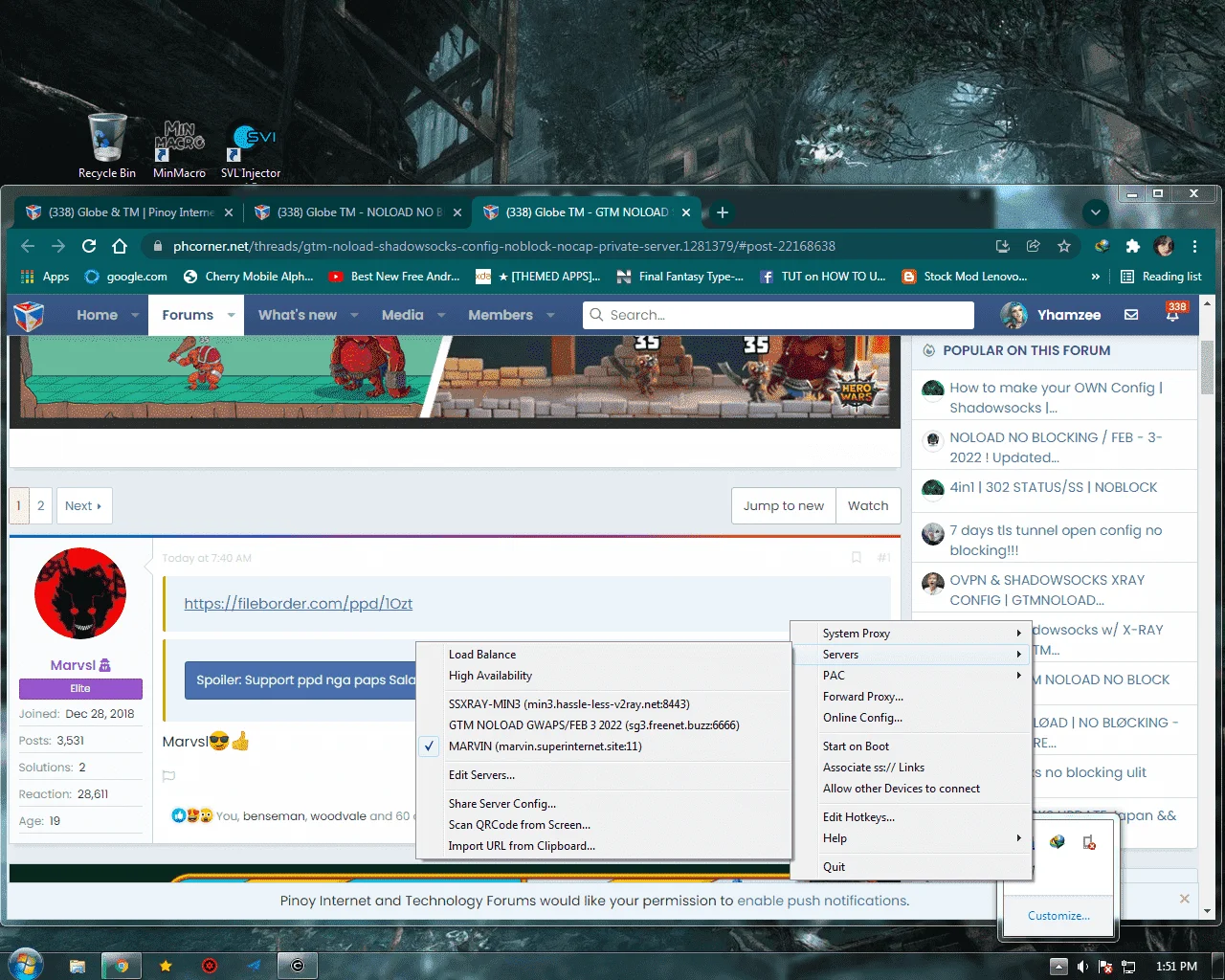Toggle Start on Boot option

[x=911, y=746]
